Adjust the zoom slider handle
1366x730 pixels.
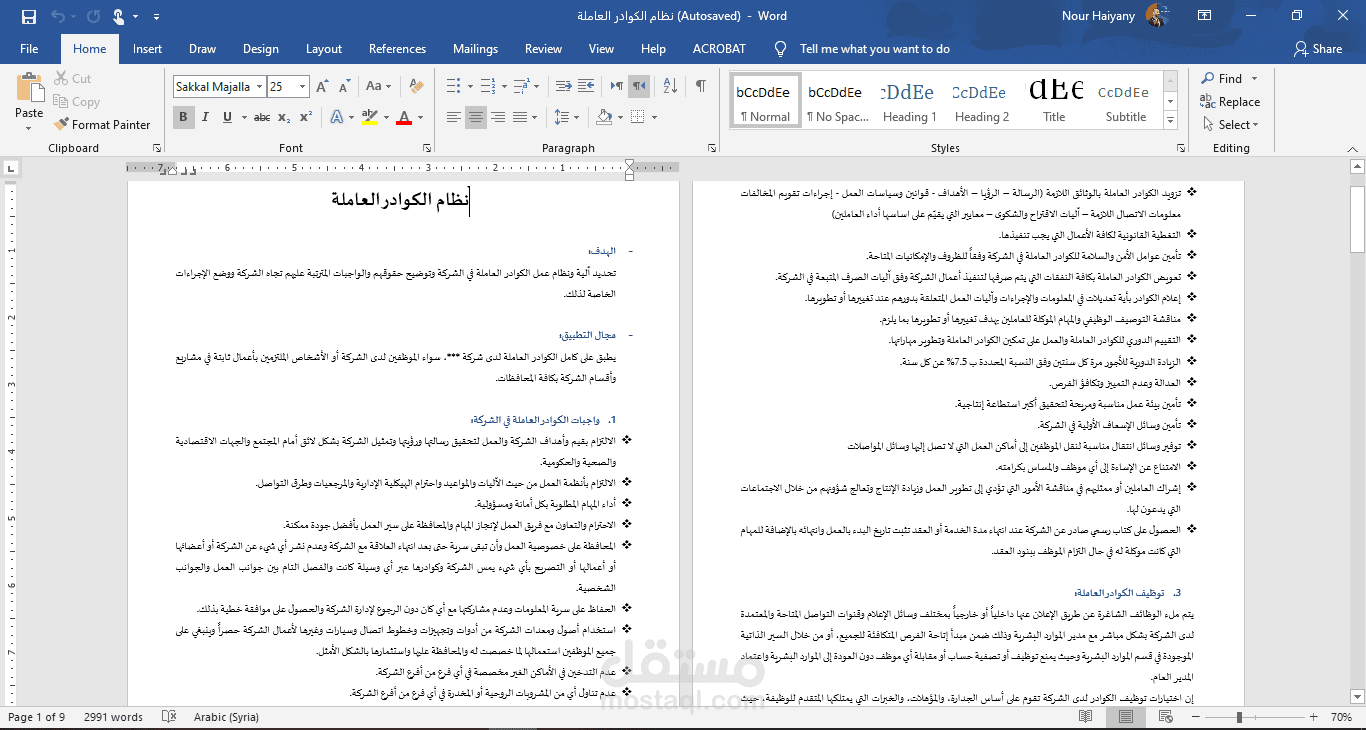pyautogui.click(x=1239, y=717)
